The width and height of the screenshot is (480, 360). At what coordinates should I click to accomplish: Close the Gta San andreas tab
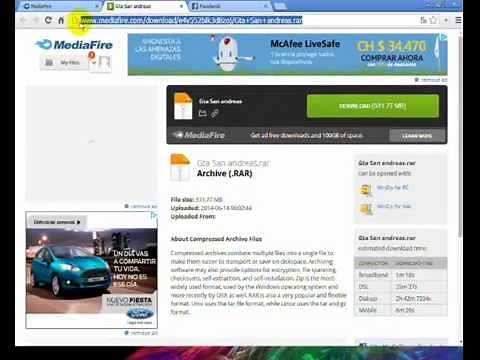pyautogui.click(x=181, y=6)
